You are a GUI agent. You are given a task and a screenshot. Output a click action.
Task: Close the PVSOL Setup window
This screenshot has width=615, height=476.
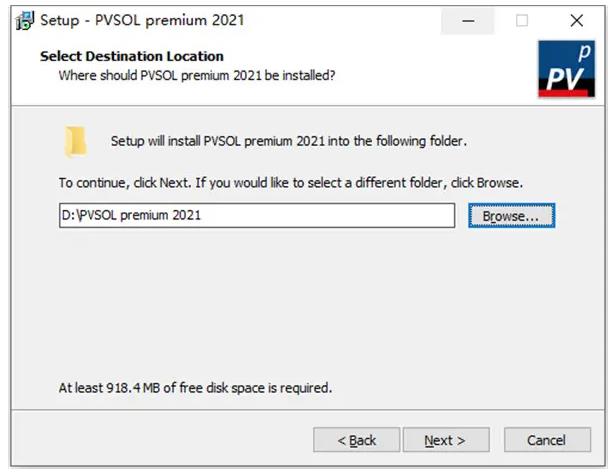577,21
